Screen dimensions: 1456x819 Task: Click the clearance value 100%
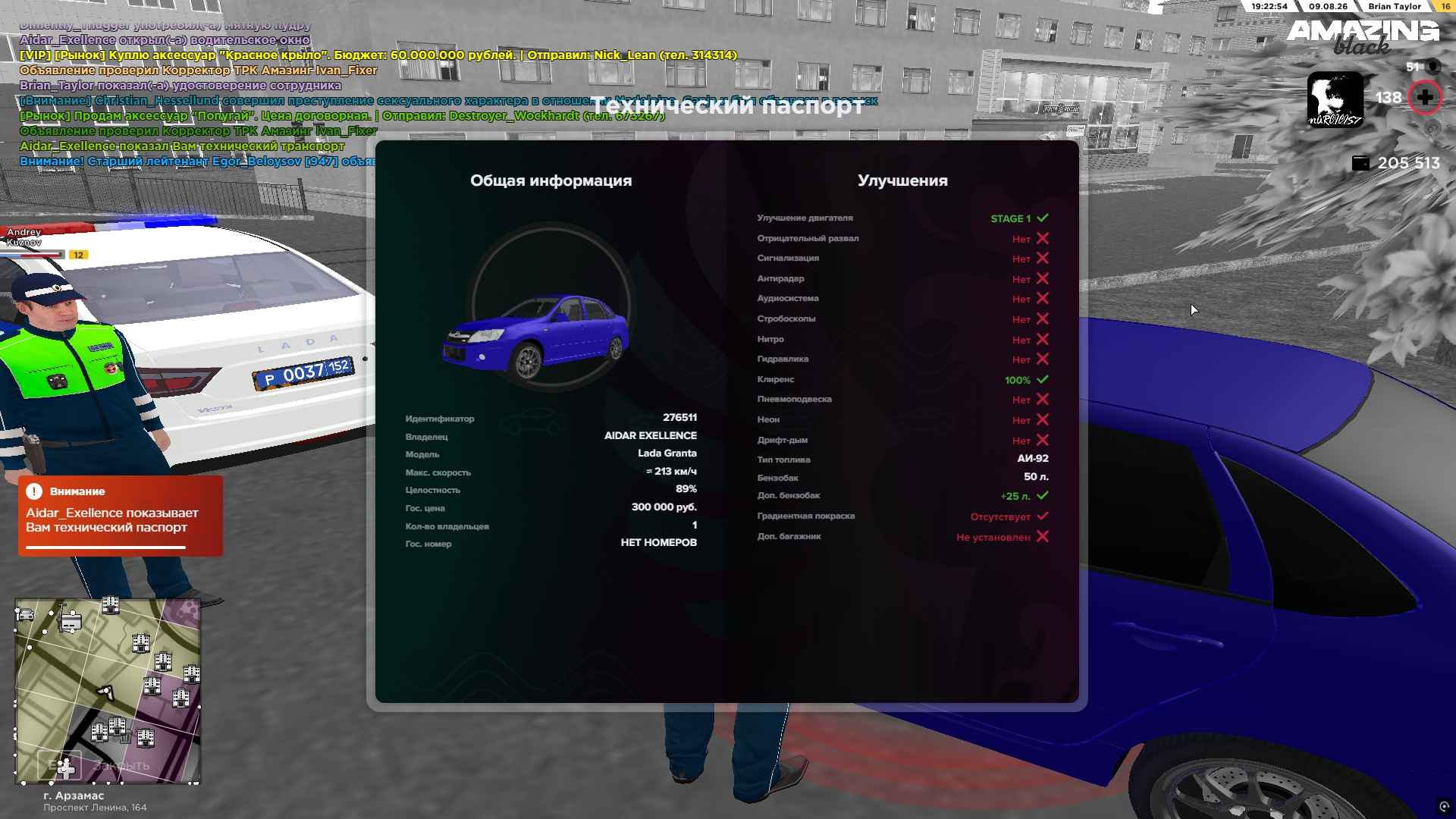pyautogui.click(x=1018, y=380)
